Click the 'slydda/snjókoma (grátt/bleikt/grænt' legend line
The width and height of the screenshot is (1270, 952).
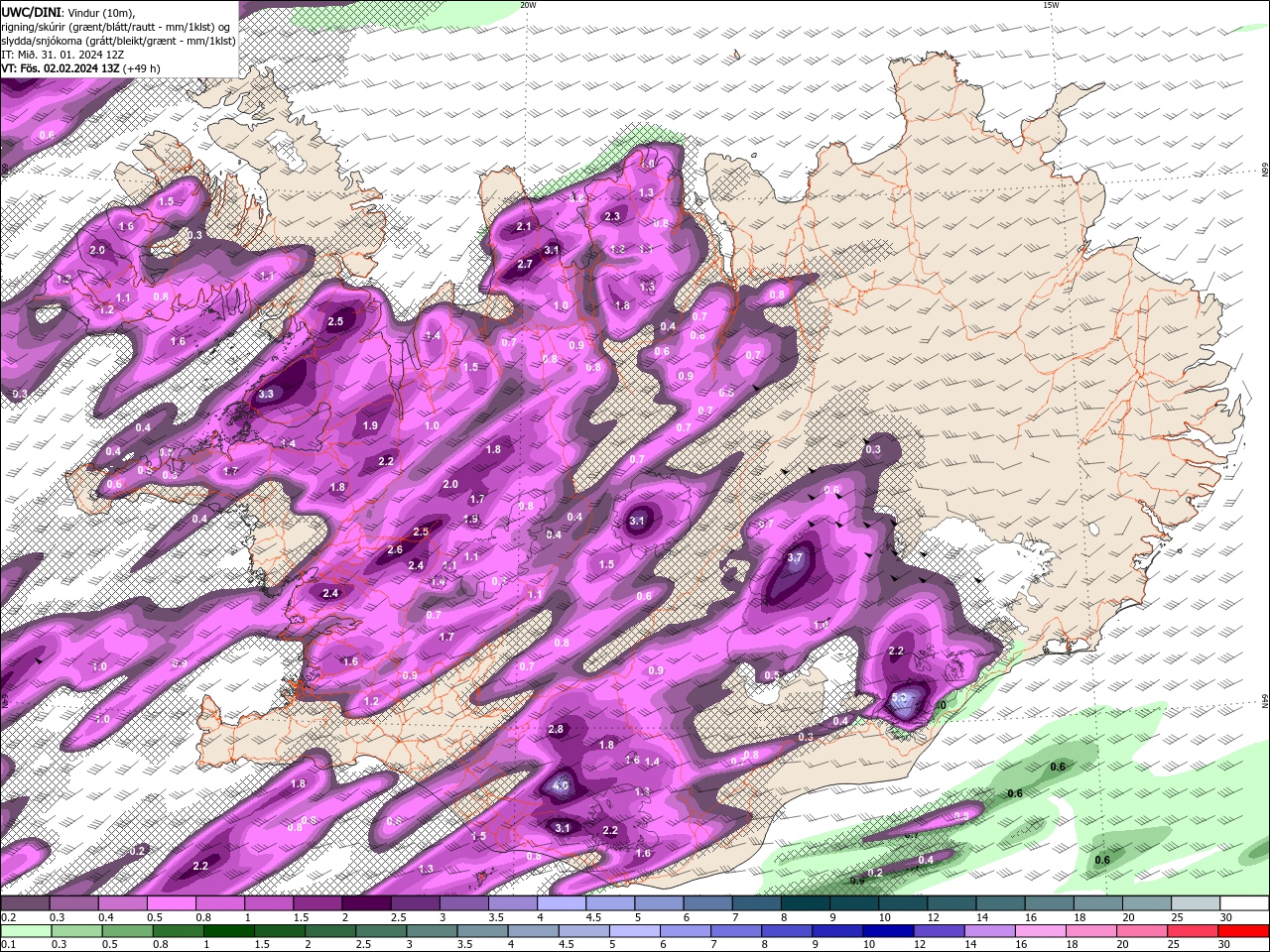119,41
